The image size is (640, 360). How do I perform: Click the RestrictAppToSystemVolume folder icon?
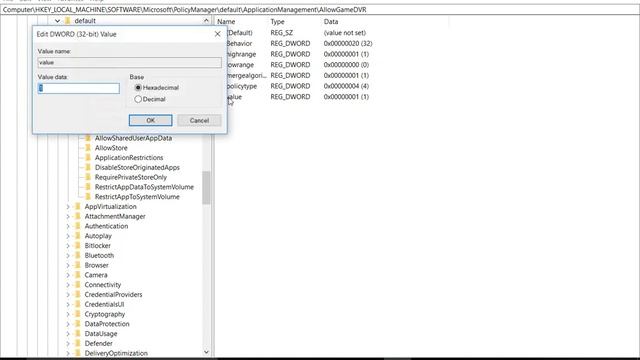[x=88, y=197]
